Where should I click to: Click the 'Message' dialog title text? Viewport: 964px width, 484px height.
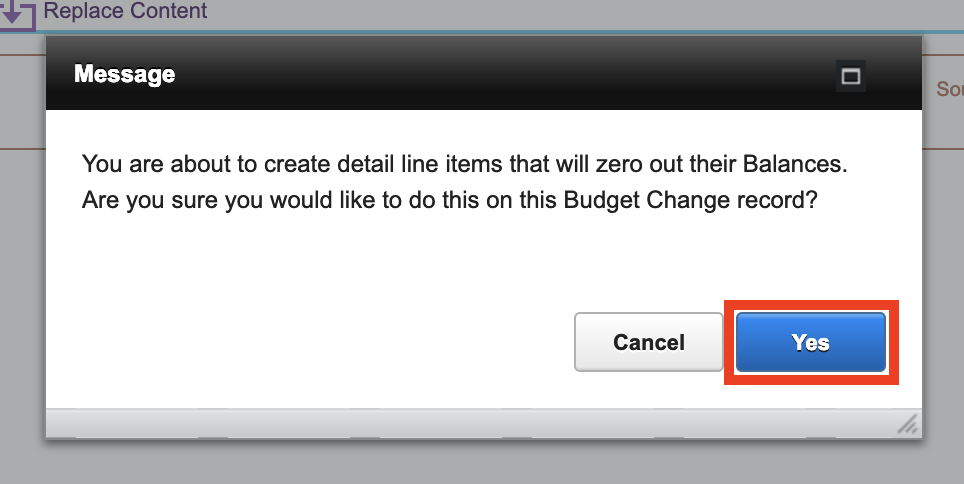tap(125, 74)
